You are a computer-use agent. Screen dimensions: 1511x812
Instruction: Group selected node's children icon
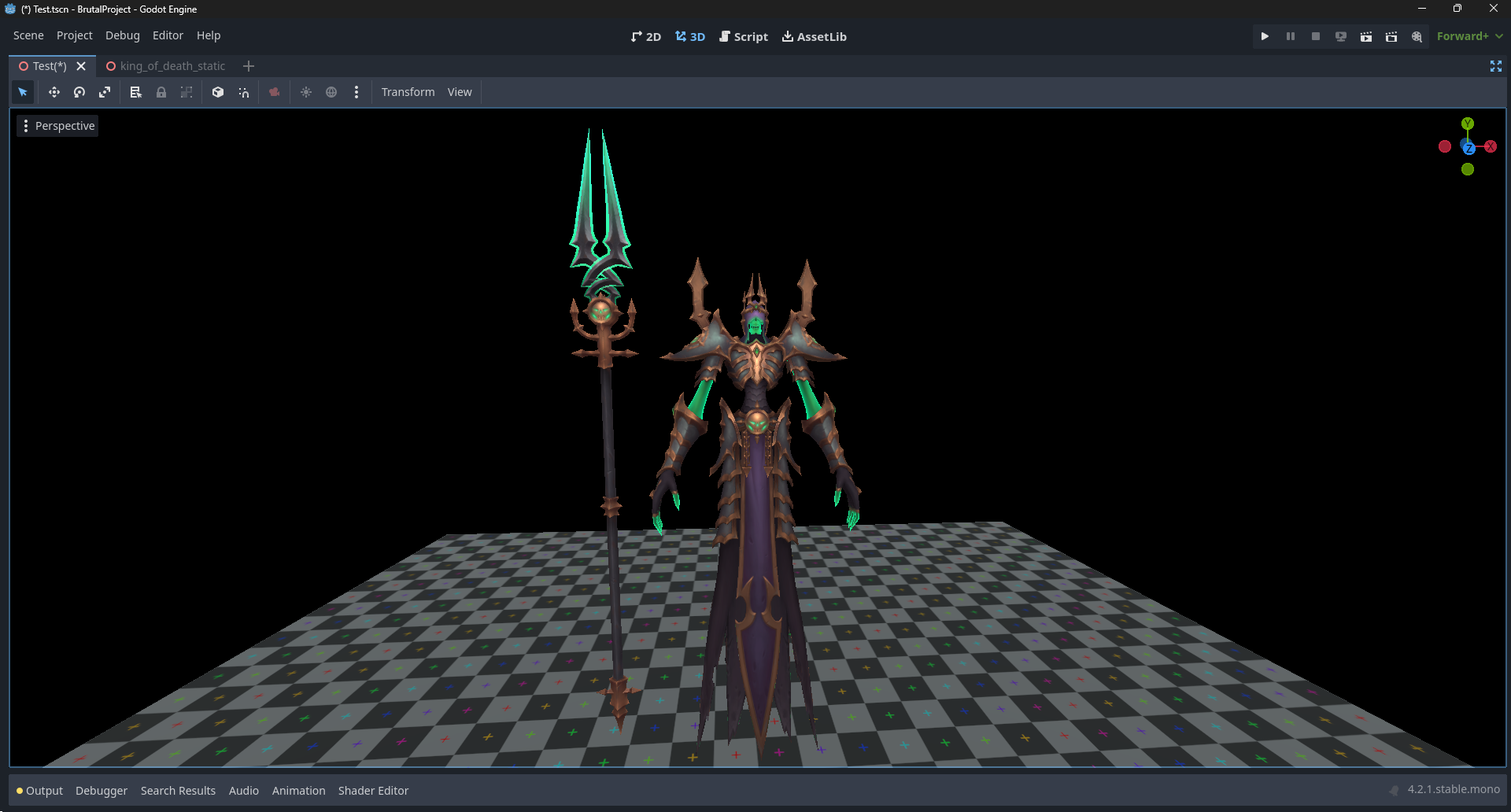(187, 92)
